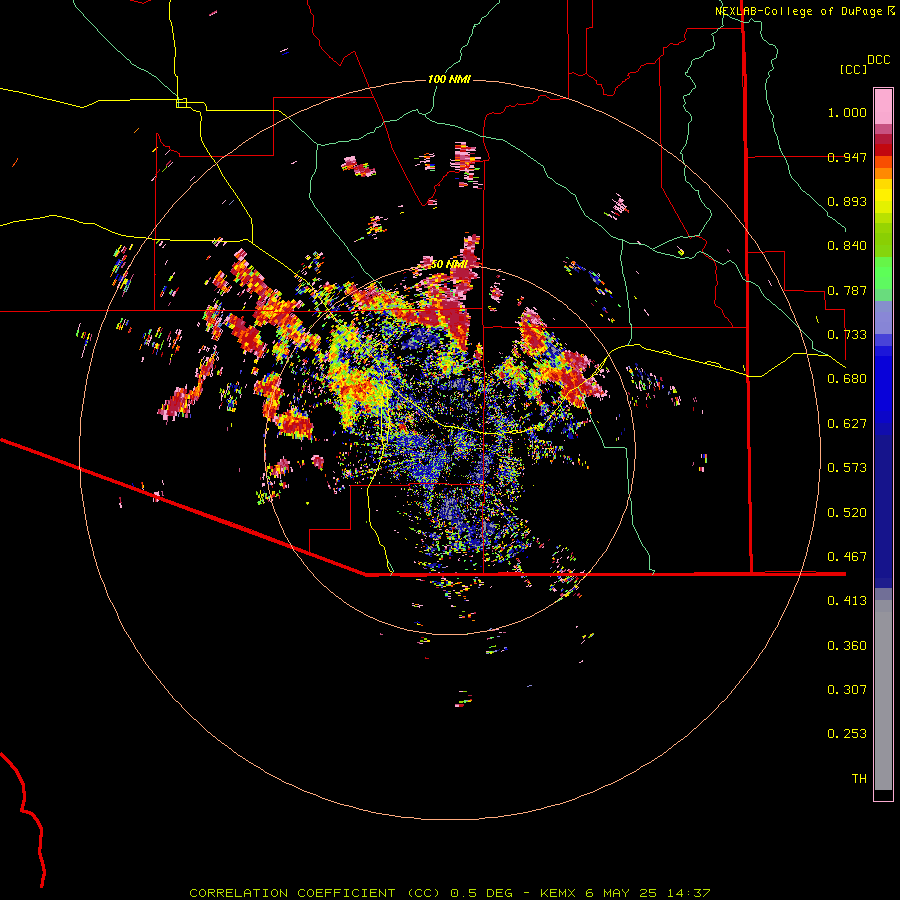Select the 0.253 scale value
The width and height of the screenshot is (900, 900).
(x=847, y=734)
